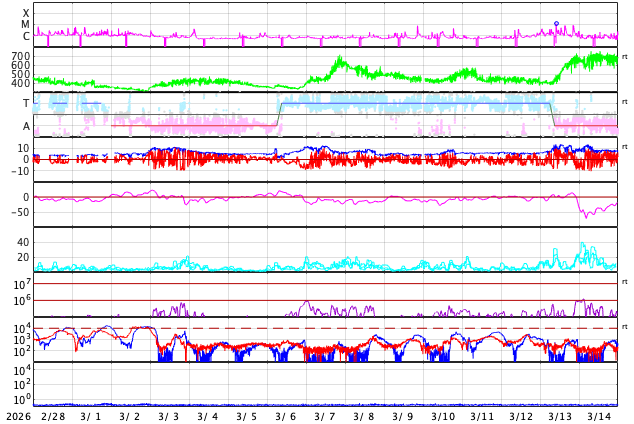Image resolution: width=634 pixels, height=424 pixels.
Task: Click the -10 value on the red/blue plot axis
Action: coord(19,171)
